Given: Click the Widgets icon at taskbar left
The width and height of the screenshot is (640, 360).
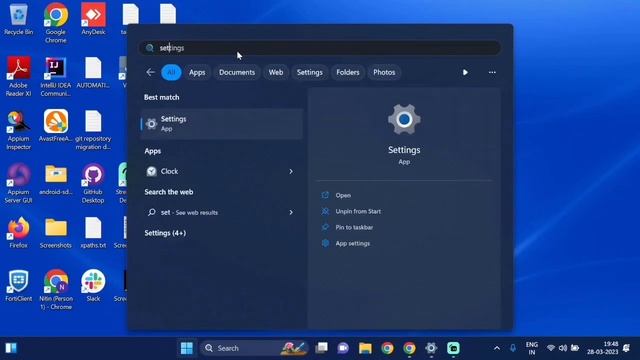Looking at the screenshot, I should coord(11,348).
